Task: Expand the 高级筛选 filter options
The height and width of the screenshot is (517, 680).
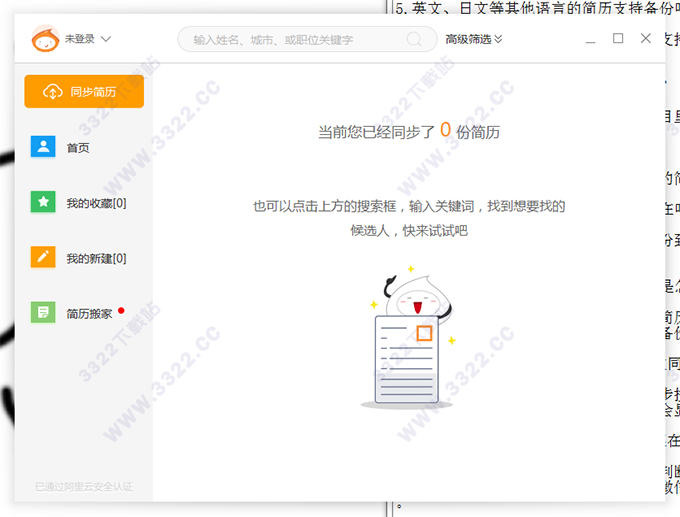Action: [474, 39]
